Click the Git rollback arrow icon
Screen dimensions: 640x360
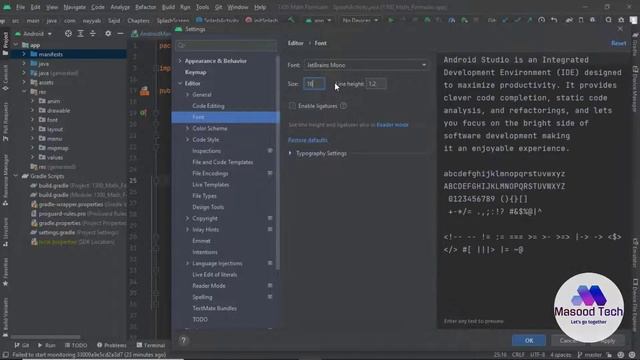[554, 20]
